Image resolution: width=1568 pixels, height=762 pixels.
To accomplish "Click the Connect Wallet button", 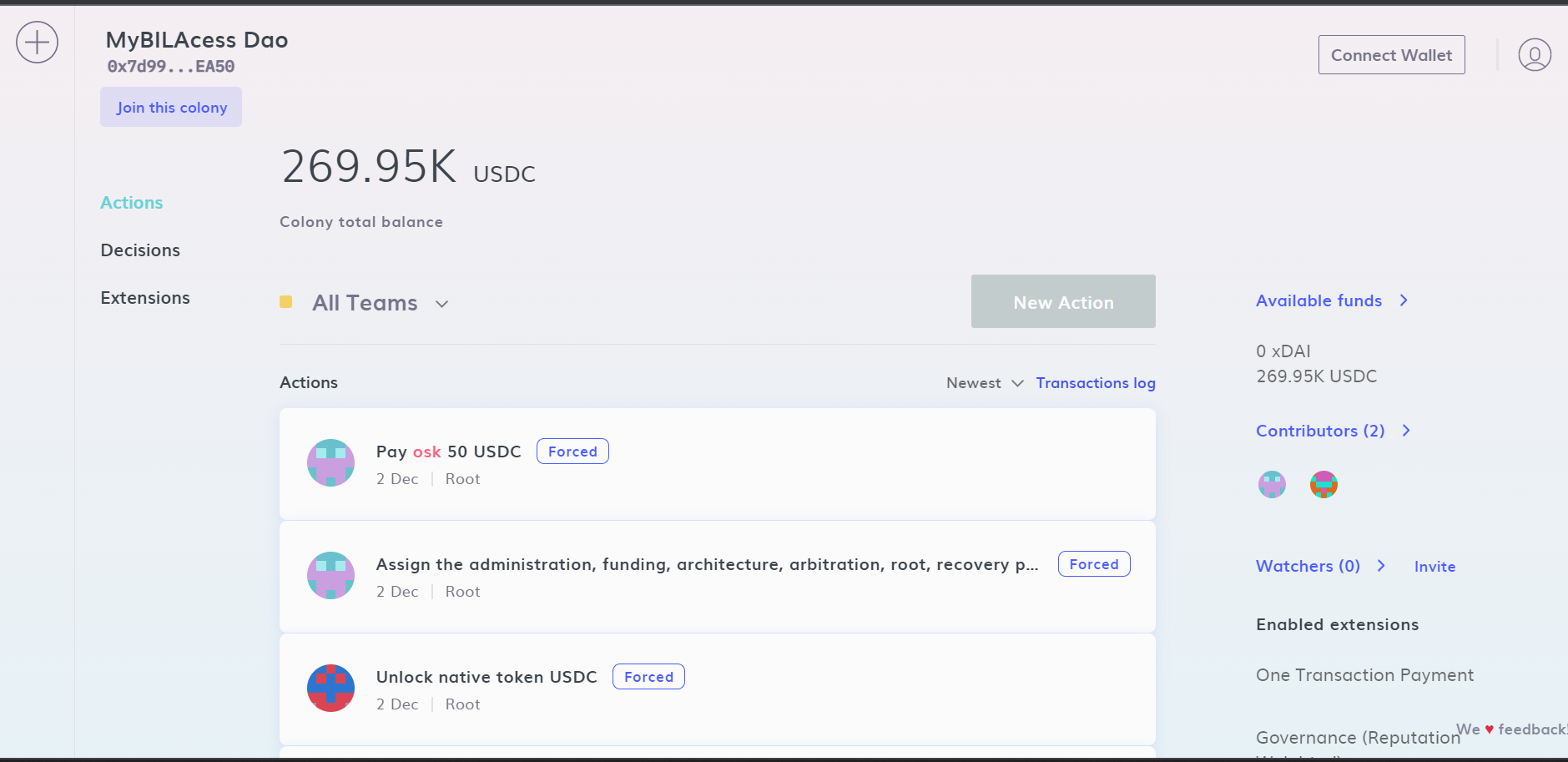I will click(x=1391, y=55).
